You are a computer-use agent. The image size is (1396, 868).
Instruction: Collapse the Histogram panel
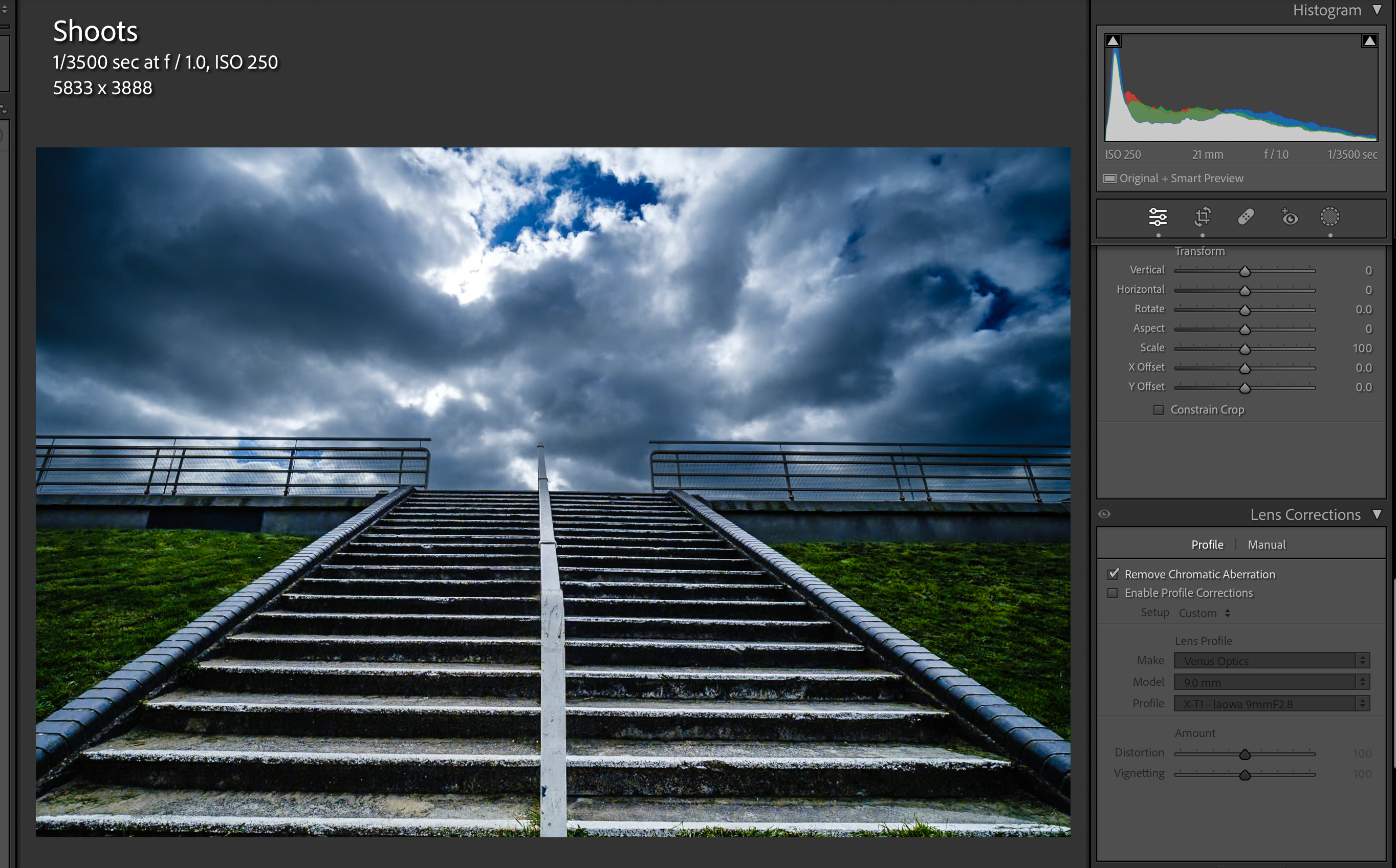tap(1377, 10)
